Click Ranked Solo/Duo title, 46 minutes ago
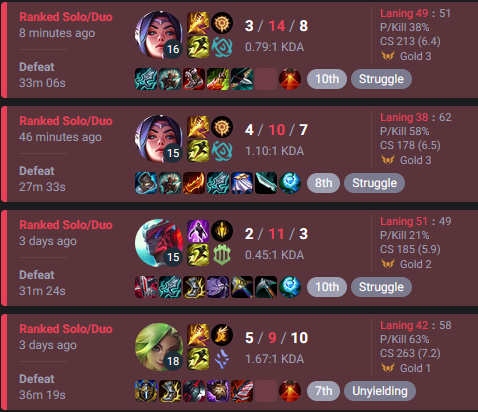Screen dimensions: 478x412 point(66,121)
